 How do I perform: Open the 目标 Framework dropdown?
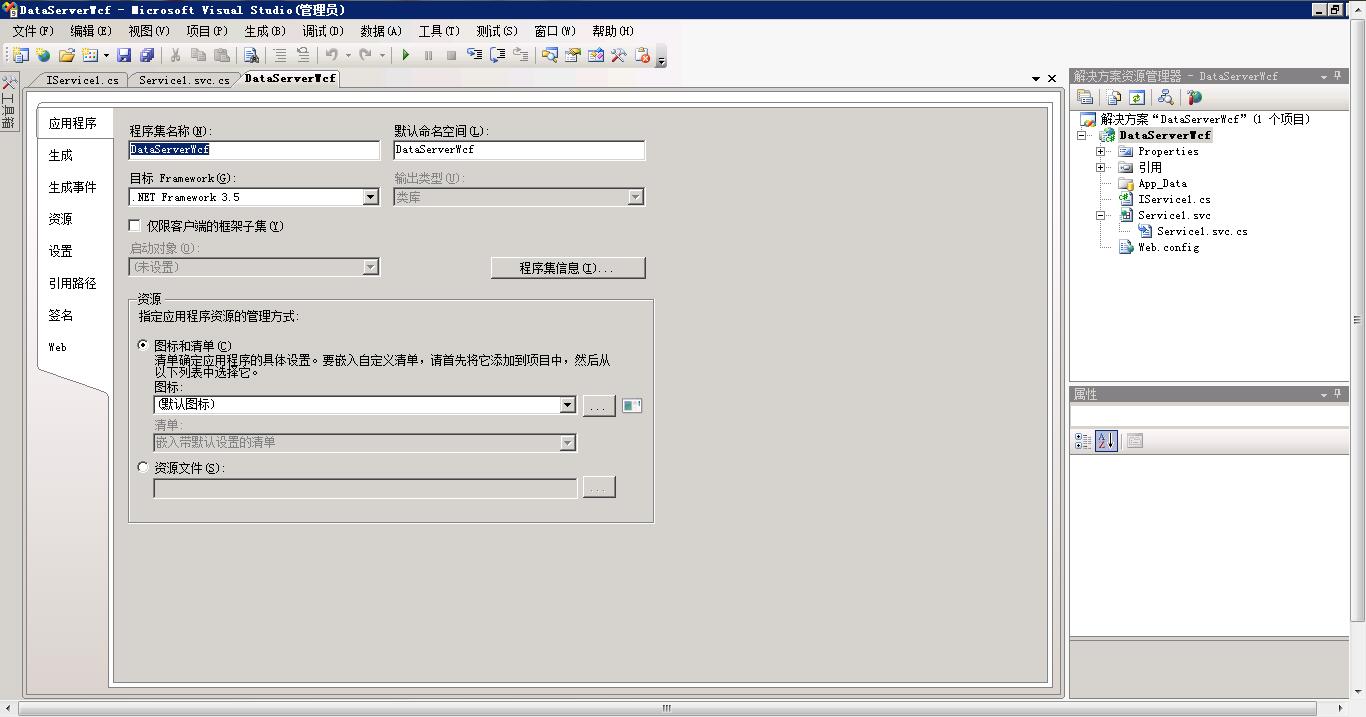tap(370, 197)
